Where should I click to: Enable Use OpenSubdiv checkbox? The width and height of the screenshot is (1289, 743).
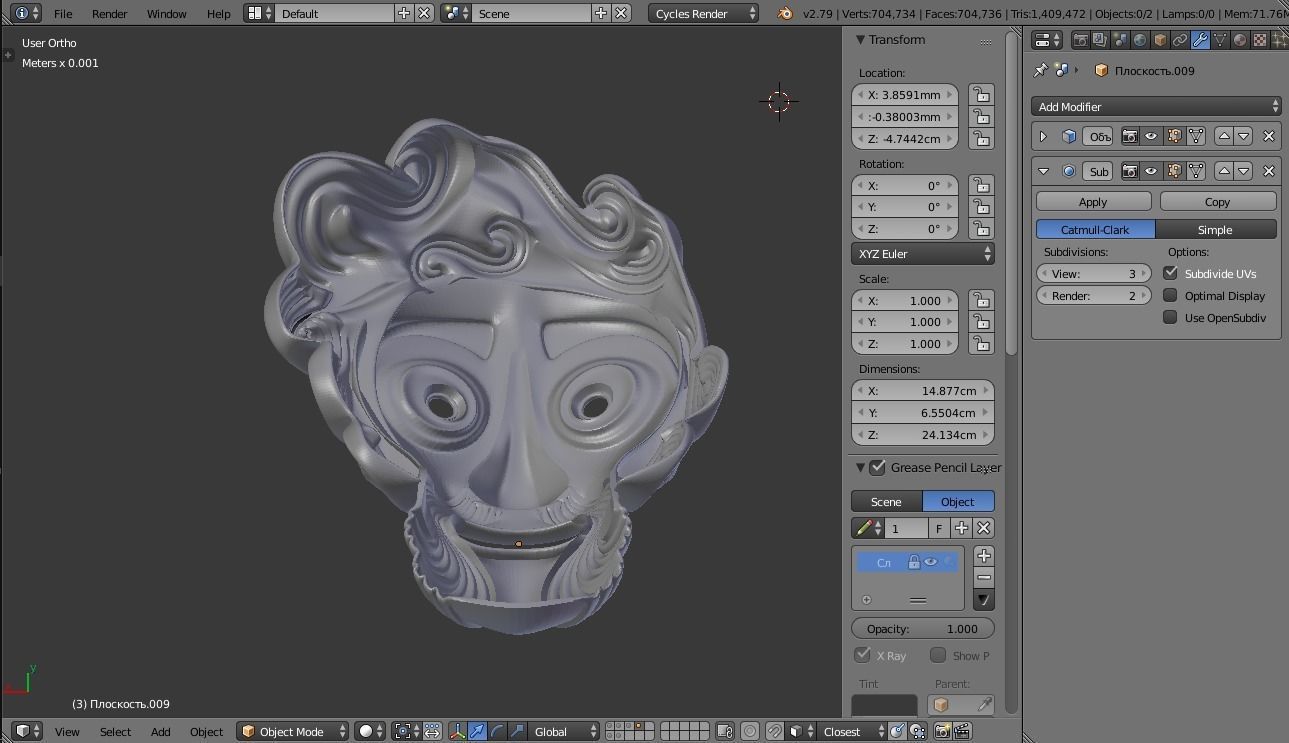(1170, 317)
